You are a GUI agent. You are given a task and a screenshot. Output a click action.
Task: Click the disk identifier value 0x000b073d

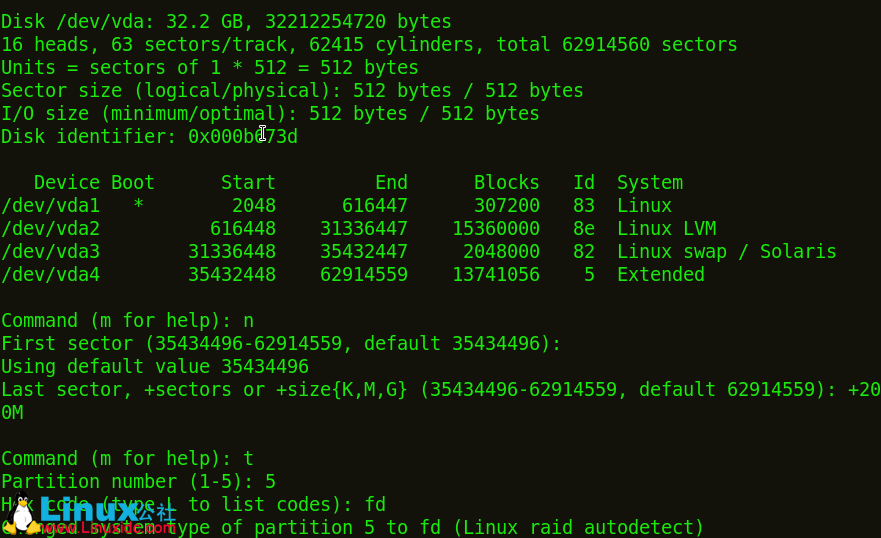[x=243, y=137]
